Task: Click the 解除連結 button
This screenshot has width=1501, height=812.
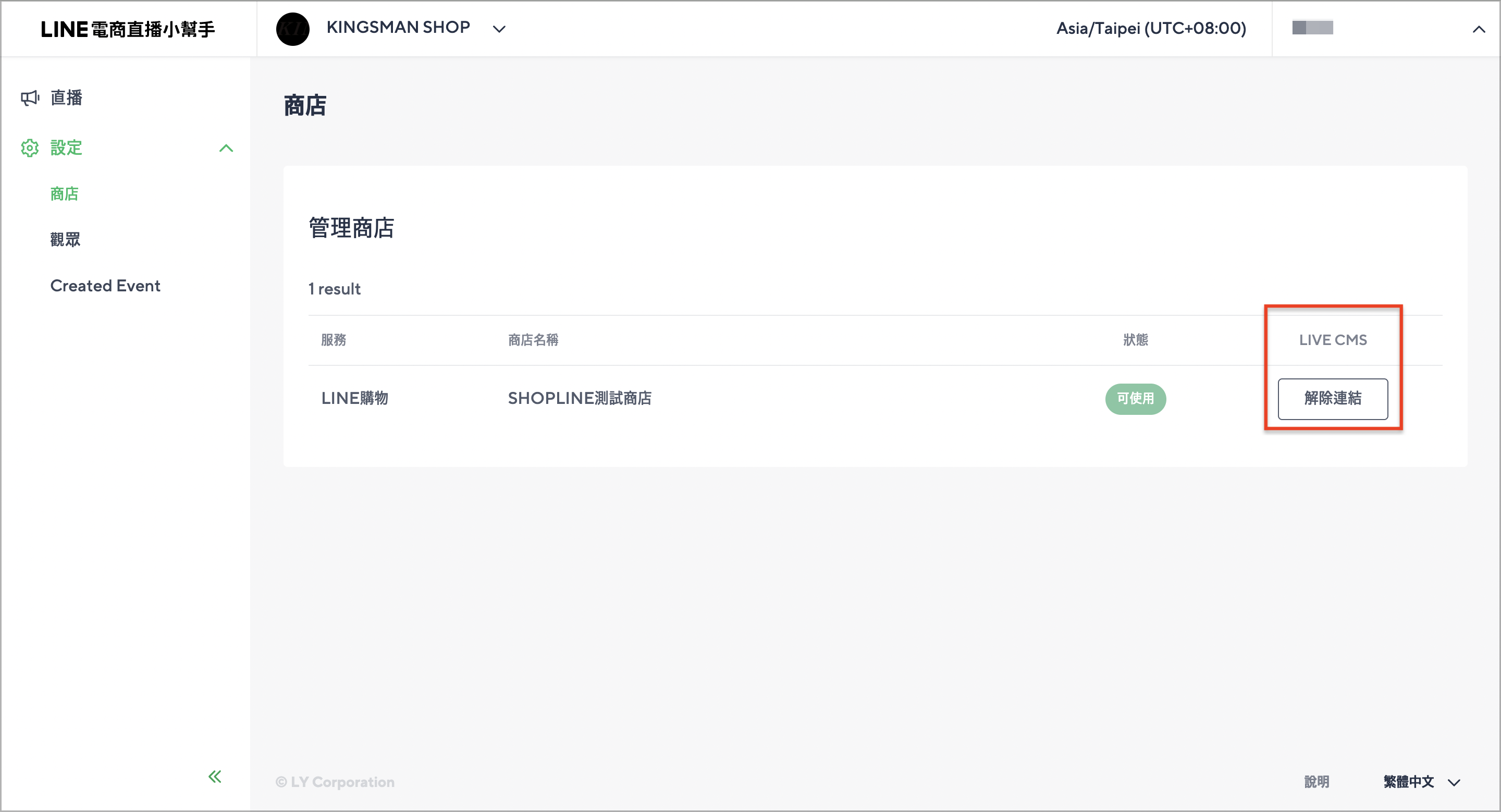Action: pos(1333,399)
